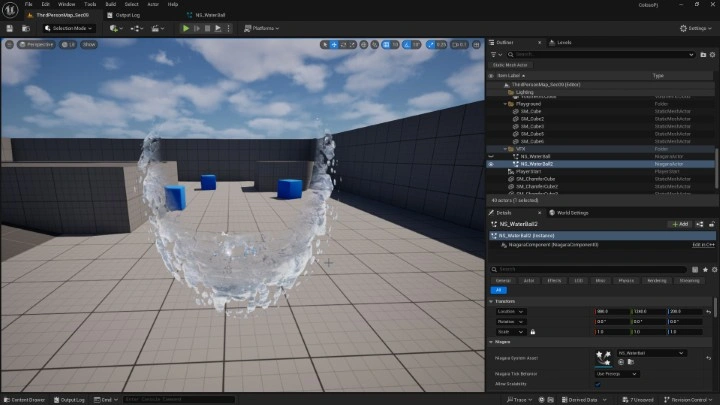
Task: Collapse the Playground folder in Outliner
Action: [504, 103]
